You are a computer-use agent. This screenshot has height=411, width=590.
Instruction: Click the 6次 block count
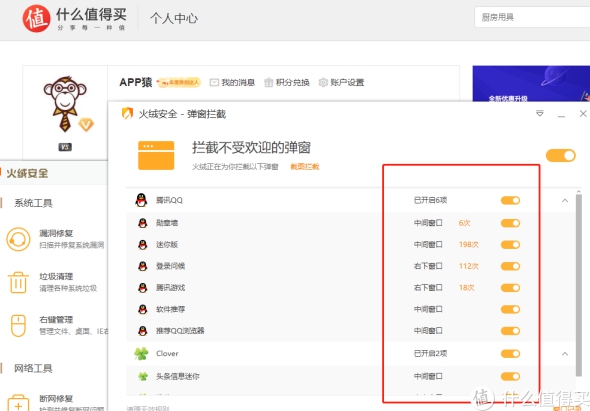coord(464,223)
